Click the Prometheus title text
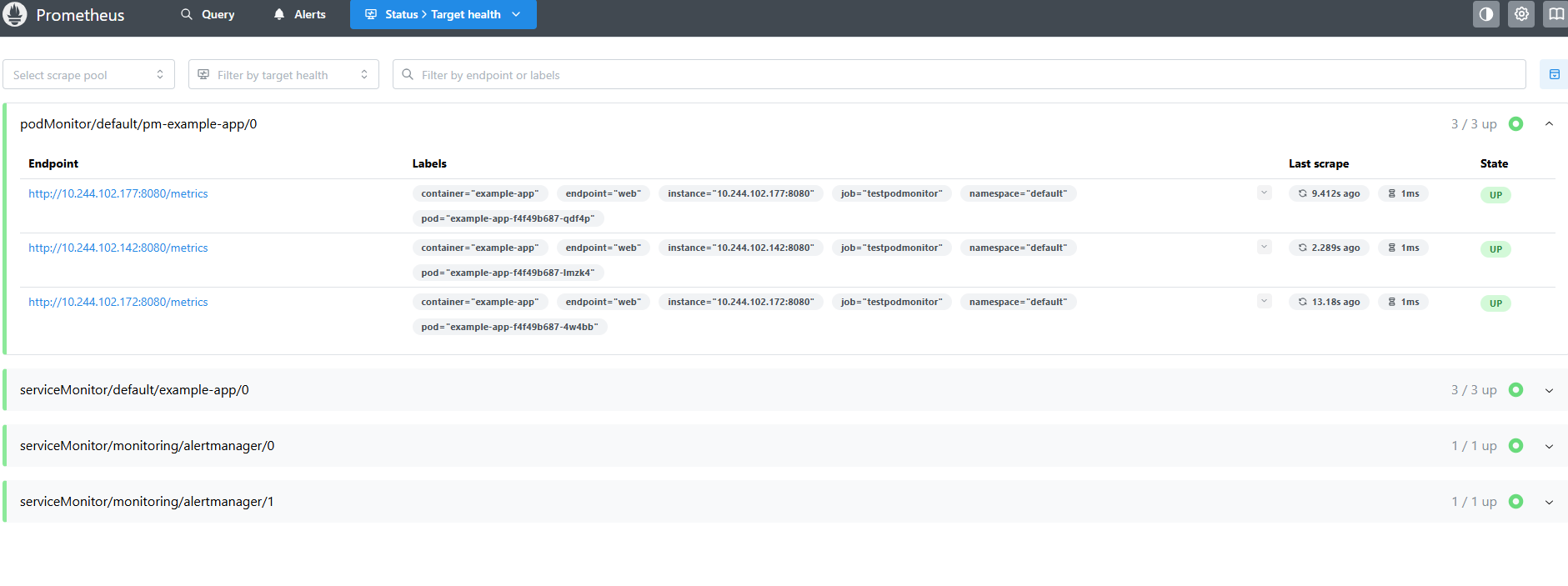The height and width of the screenshot is (586, 1568). 80,15
